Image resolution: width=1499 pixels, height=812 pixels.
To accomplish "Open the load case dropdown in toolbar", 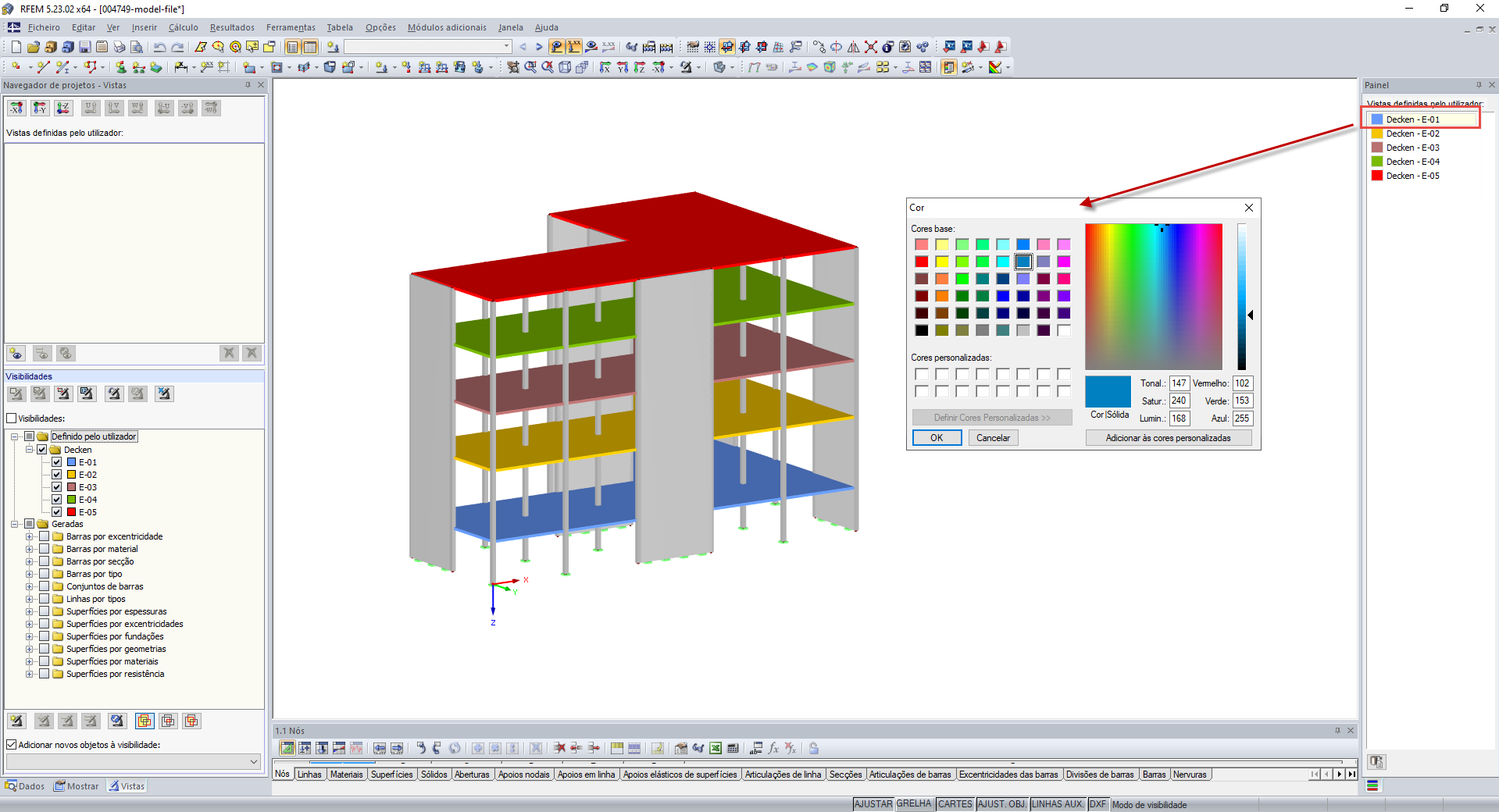I will [x=506, y=47].
